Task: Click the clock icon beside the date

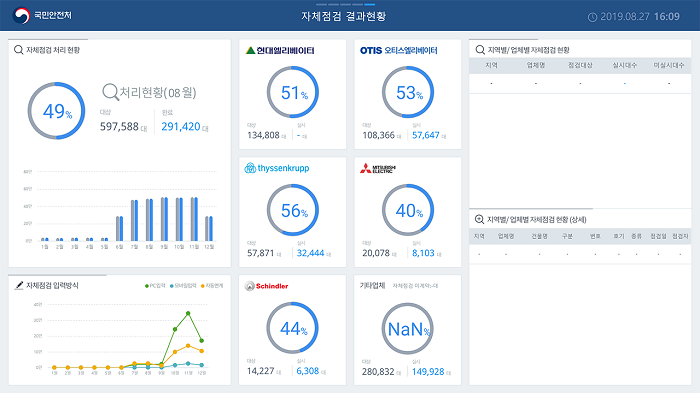Action: click(x=592, y=17)
